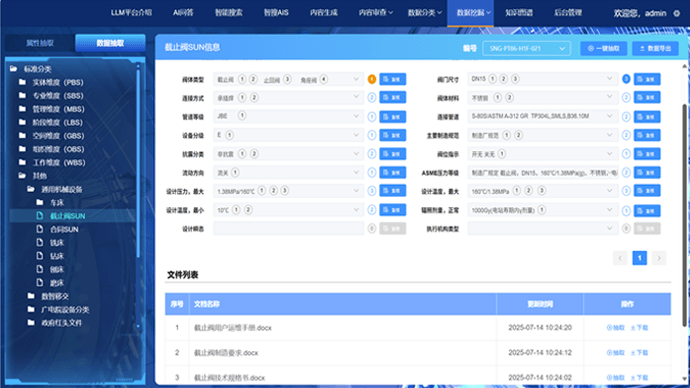Screen dimensions: 690x388
Task: Select page 1 in pagination
Action: click(x=639, y=258)
